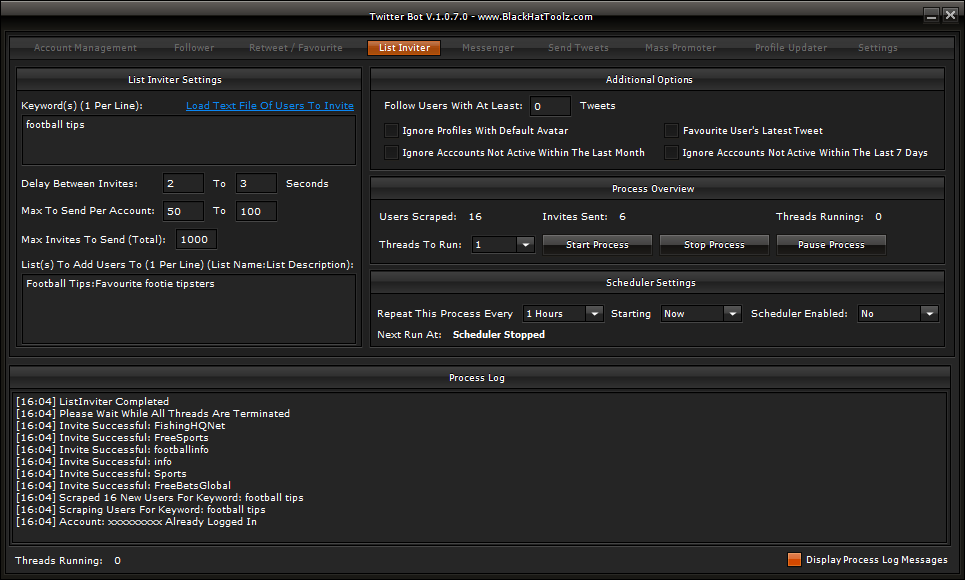This screenshot has height=580, width=965.
Task: Check Ignore Accounts Not Active Within Last 7 Days
Action: [x=671, y=152]
